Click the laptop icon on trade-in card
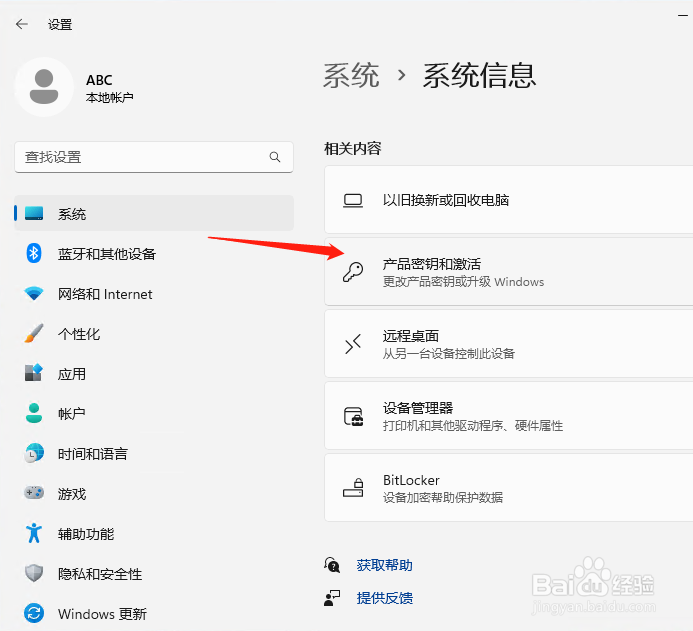Image resolution: width=693 pixels, height=631 pixels. 353,200
